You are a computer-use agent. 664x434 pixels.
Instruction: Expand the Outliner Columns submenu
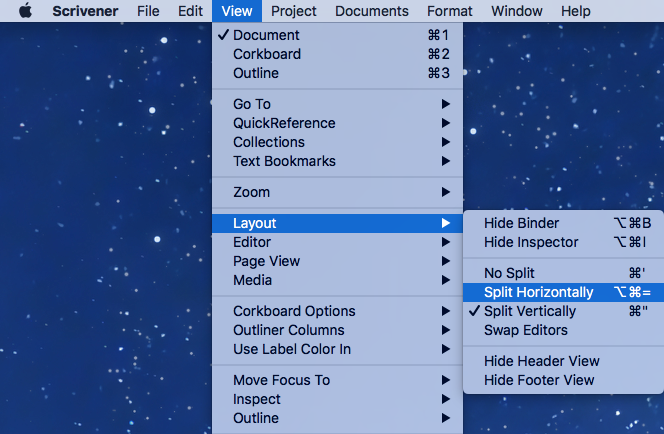338,330
